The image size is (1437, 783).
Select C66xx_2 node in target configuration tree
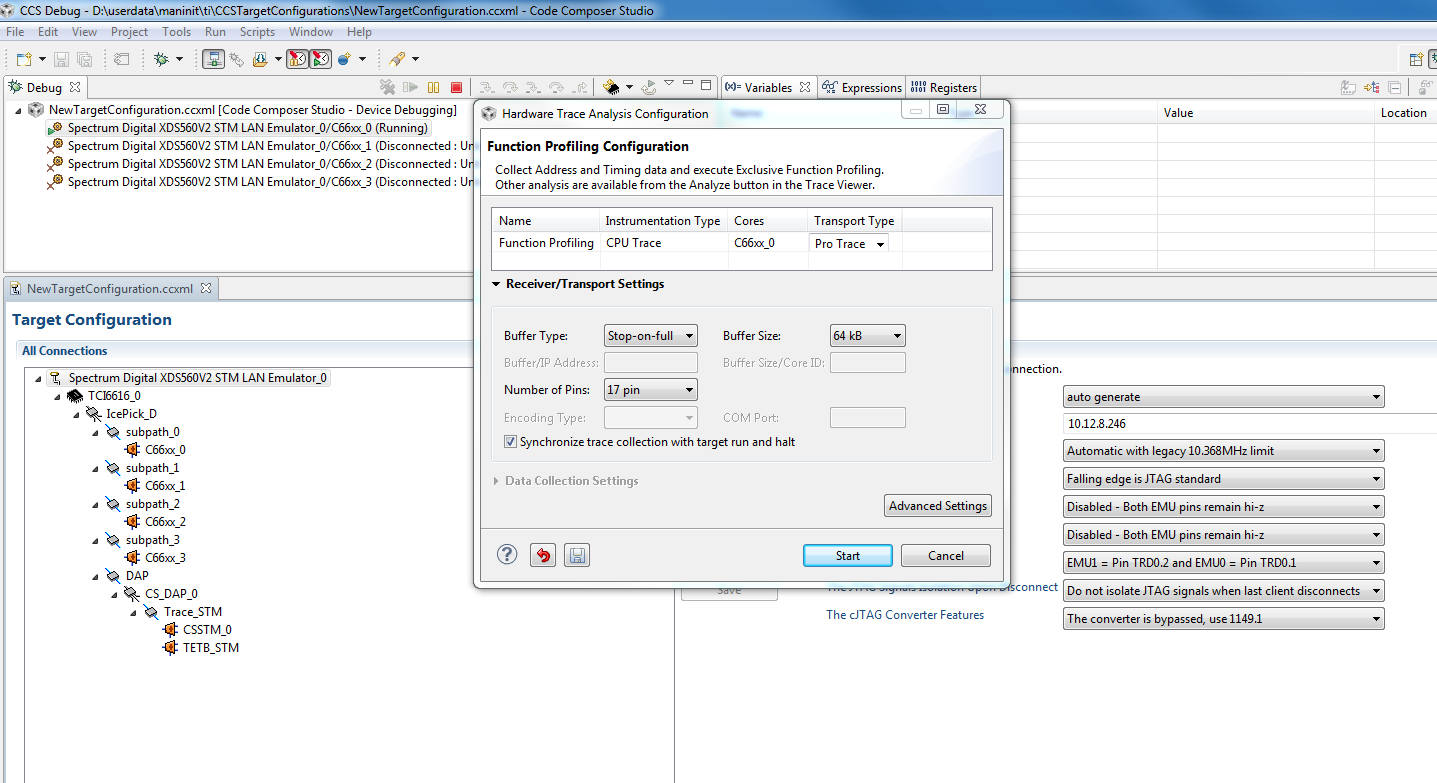click(165, 522)
